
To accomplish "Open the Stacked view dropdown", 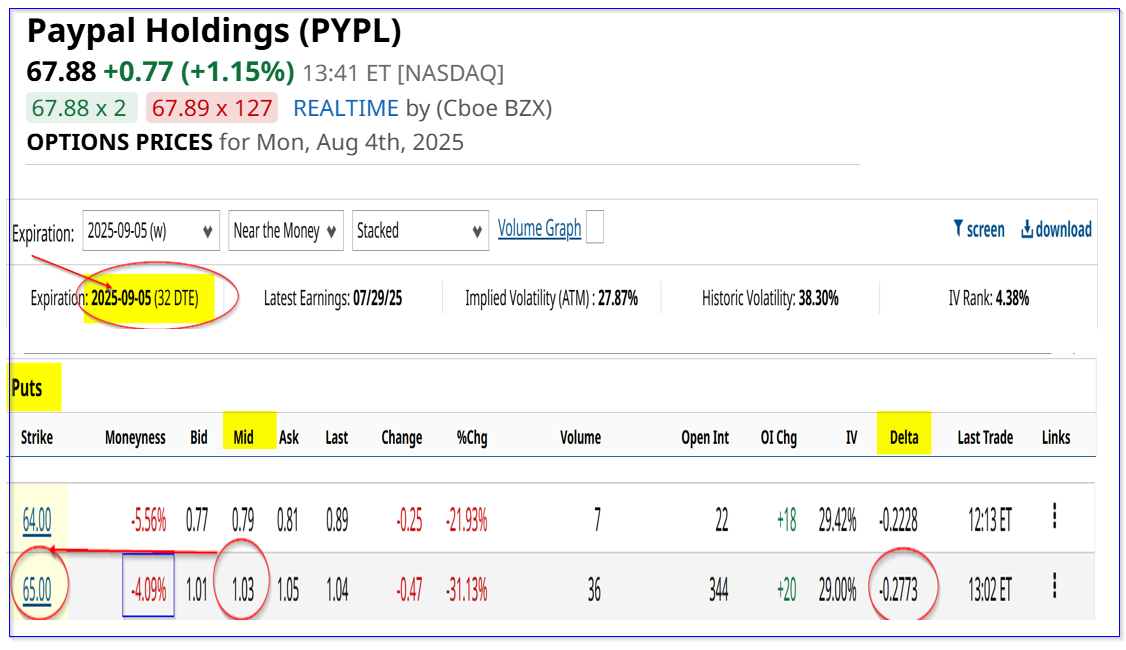I will pos(420,231).
